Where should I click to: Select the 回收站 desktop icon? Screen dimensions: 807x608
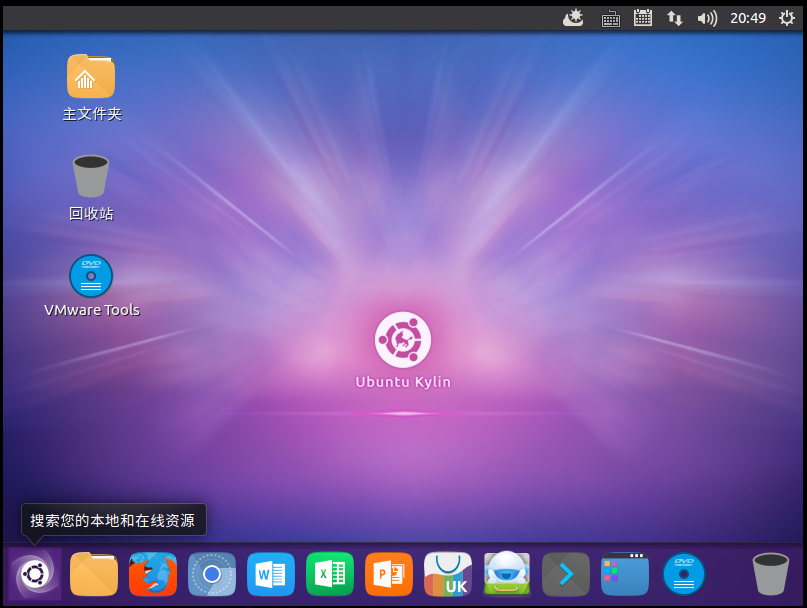(91, 176)
